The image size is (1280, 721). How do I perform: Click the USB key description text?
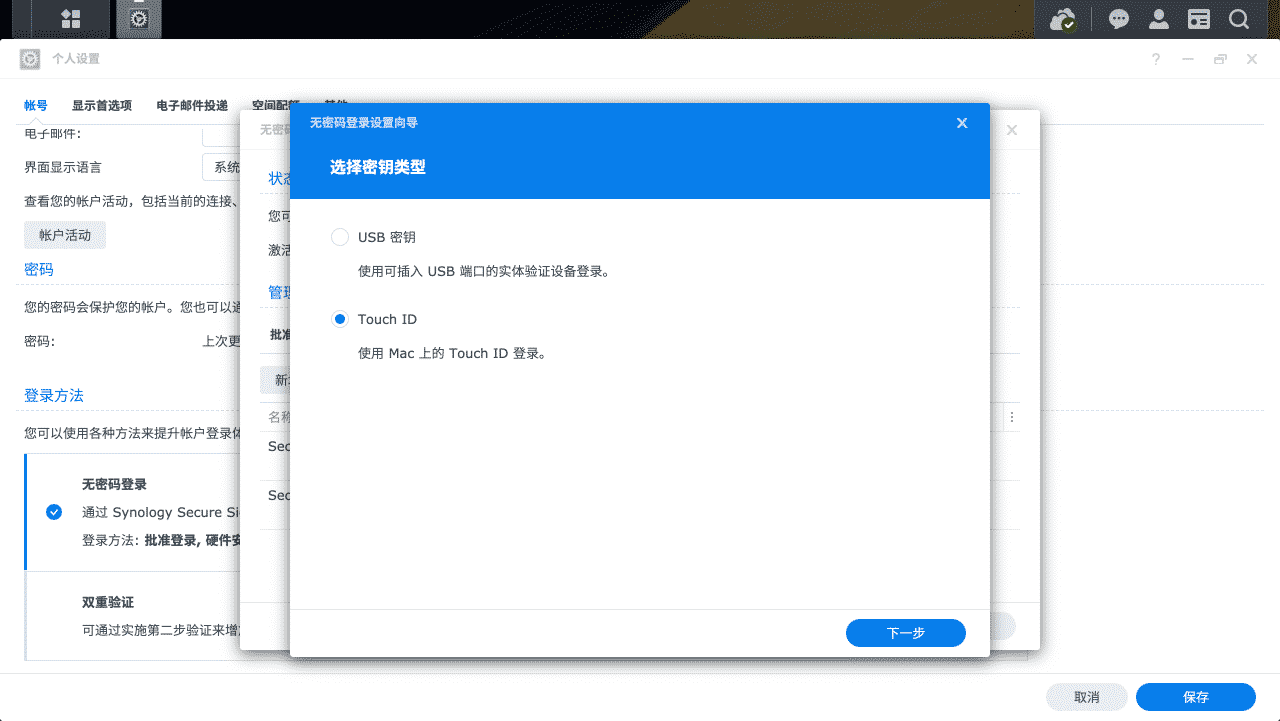pos(484,271)
